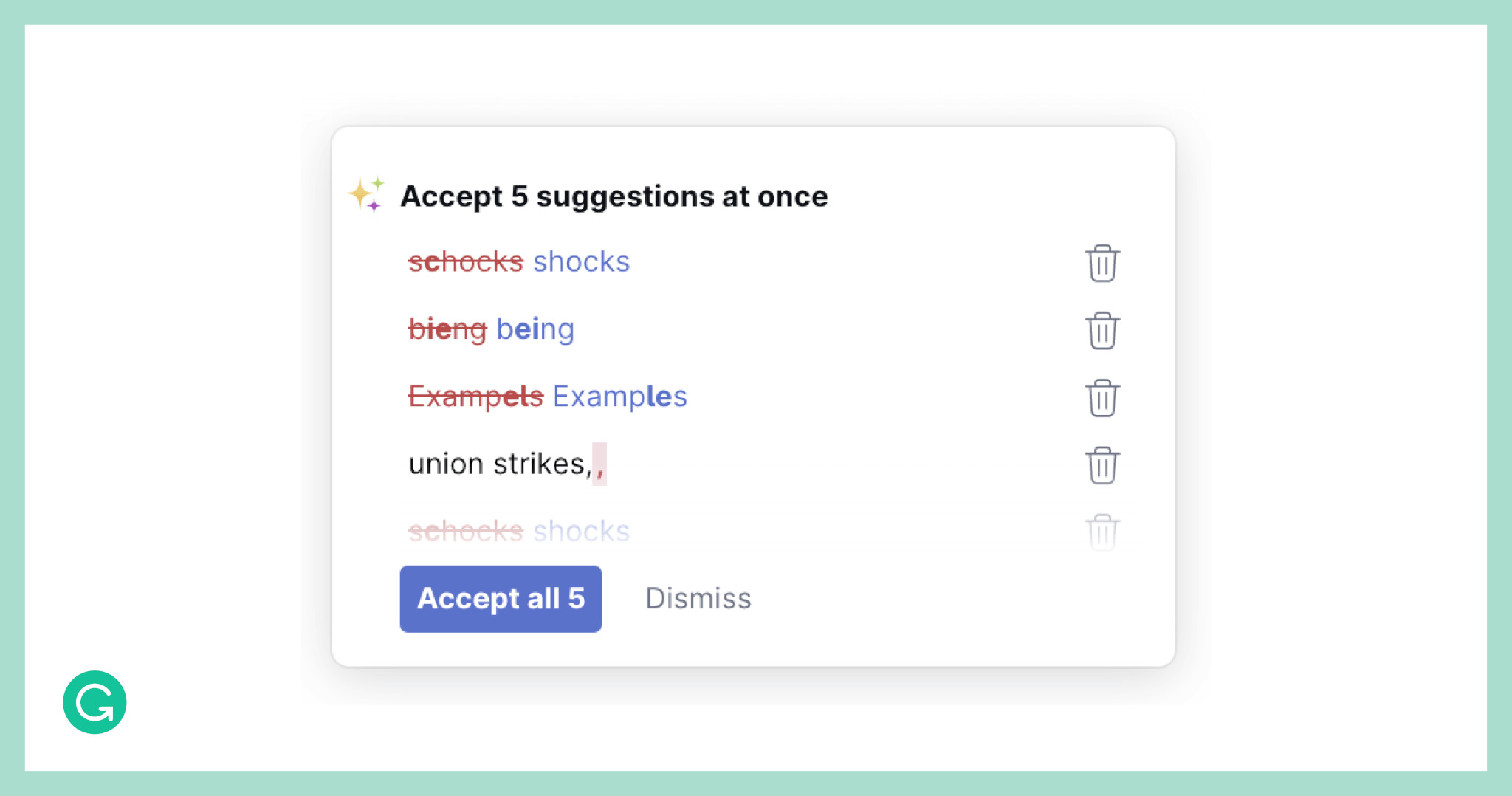Click the Dismiss option

(698, 599)
